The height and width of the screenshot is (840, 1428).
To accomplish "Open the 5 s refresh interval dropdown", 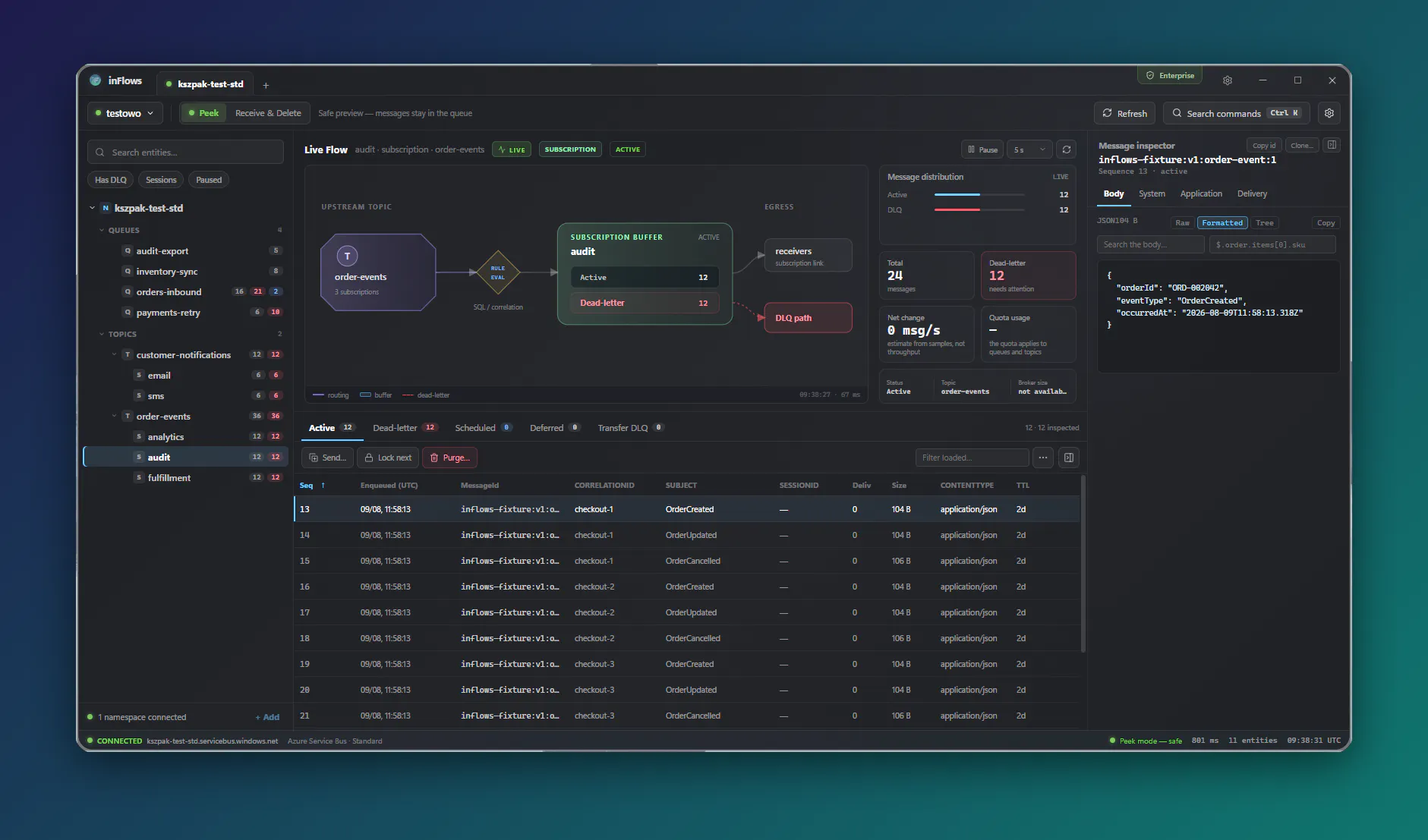I will (1029, 149).
